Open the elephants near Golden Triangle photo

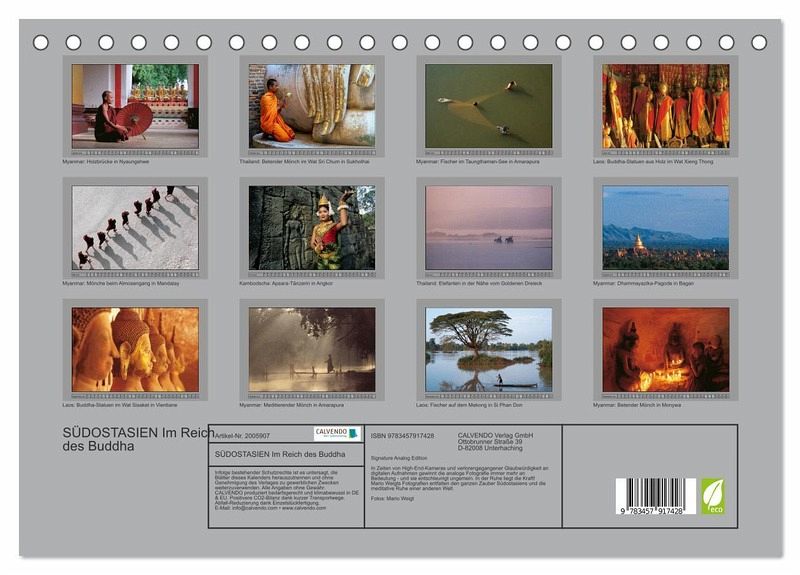tap(488, 228)
